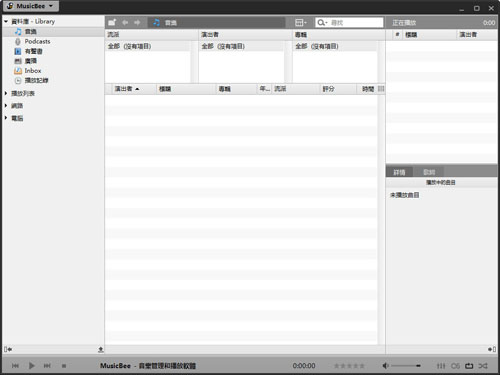The image size is (500, 375).
Task: Click the title column in Now Playing list
Action: tap(429, 35)
